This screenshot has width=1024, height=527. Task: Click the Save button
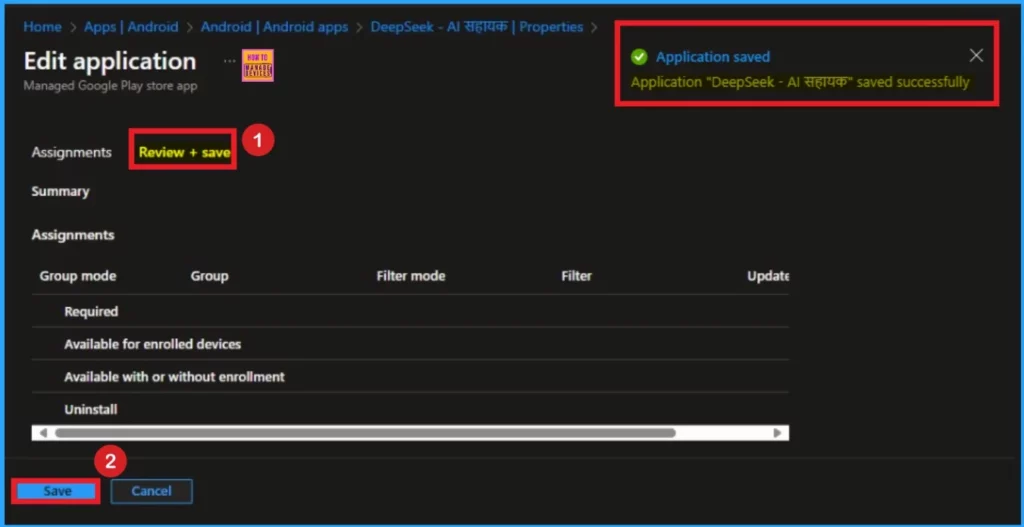tap(57, 491)
